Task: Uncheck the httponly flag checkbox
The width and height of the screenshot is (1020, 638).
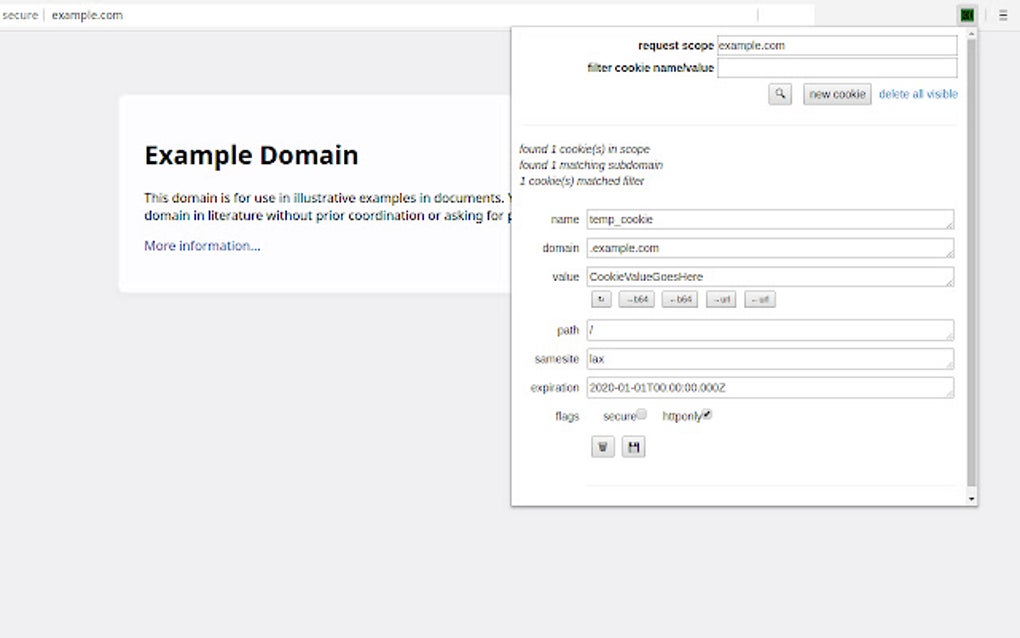Action: coord(707,413)
